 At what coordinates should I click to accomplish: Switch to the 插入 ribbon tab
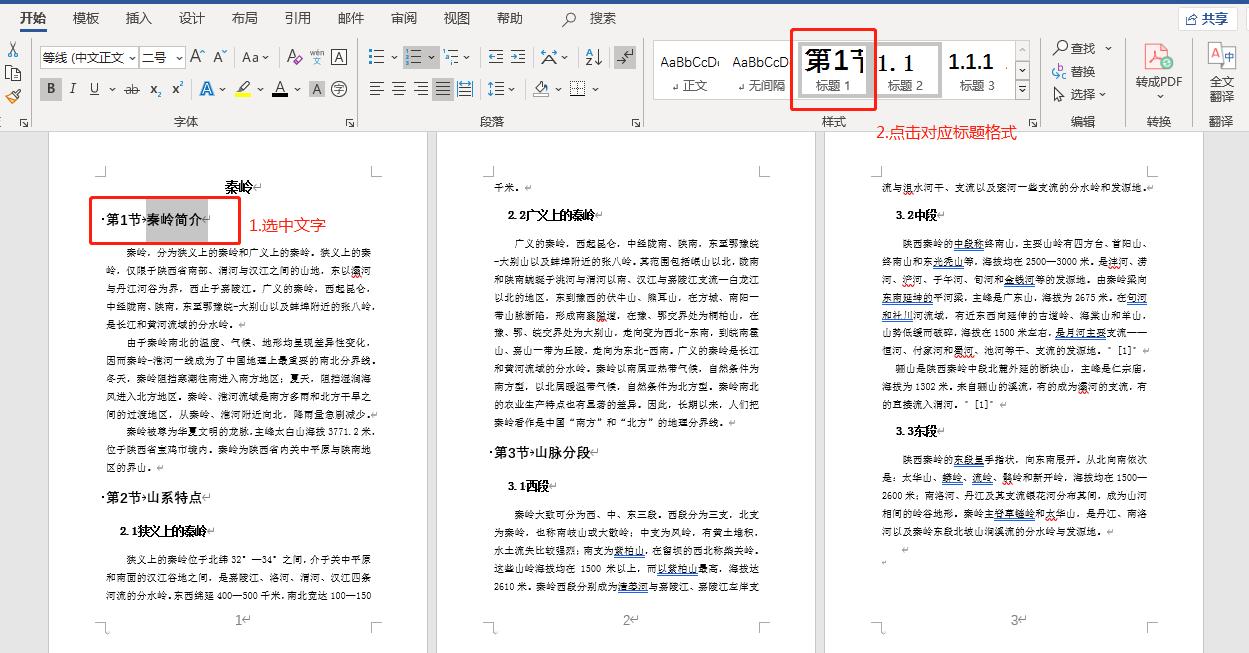pos(137,17)
